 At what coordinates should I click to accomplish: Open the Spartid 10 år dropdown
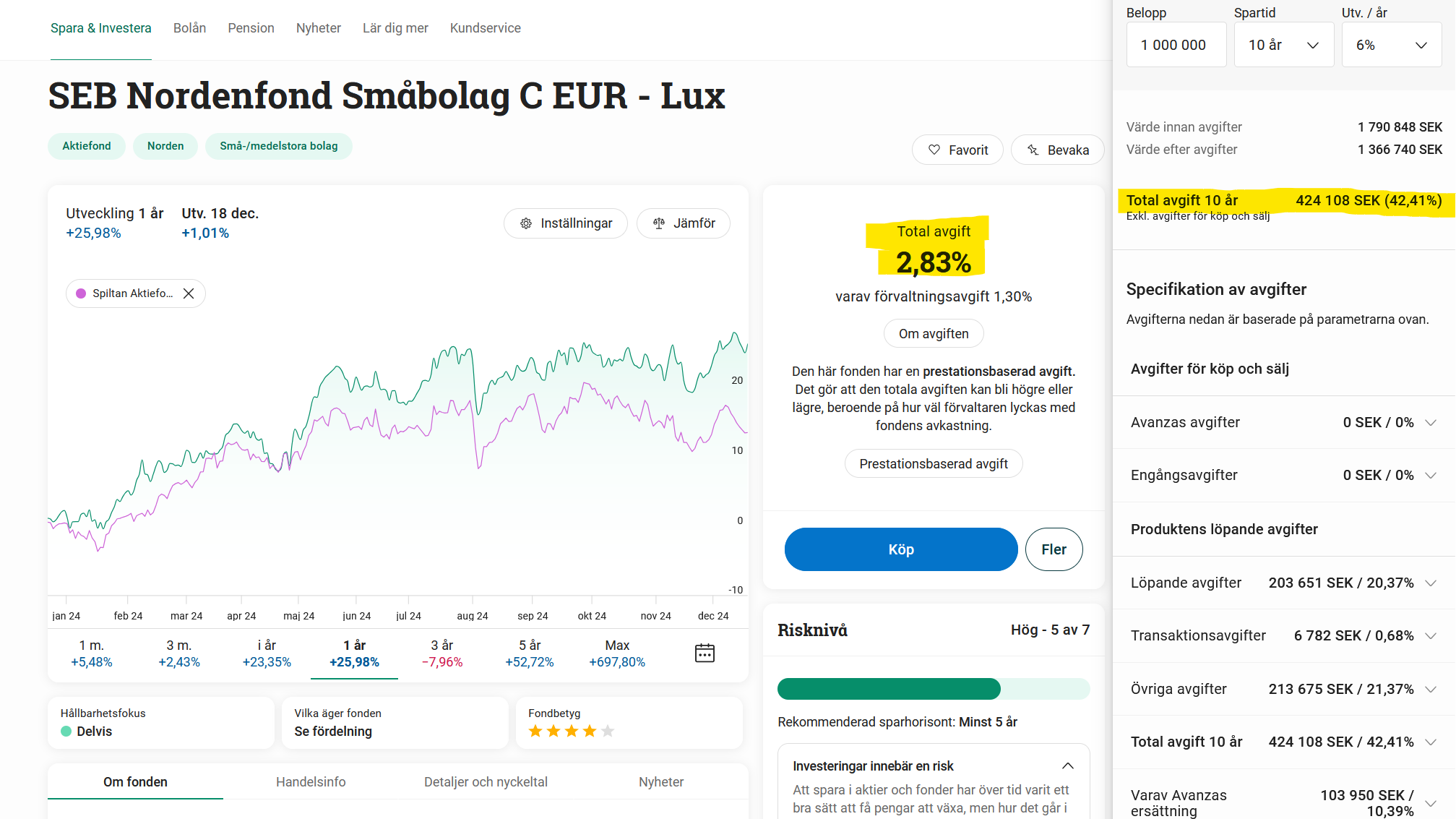[1283, 45]
